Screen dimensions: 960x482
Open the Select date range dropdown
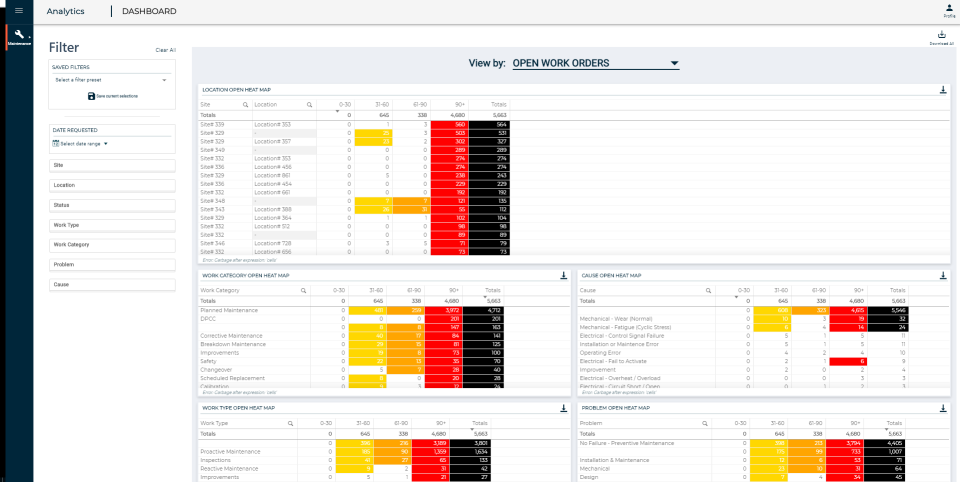(x=80, y=144)
